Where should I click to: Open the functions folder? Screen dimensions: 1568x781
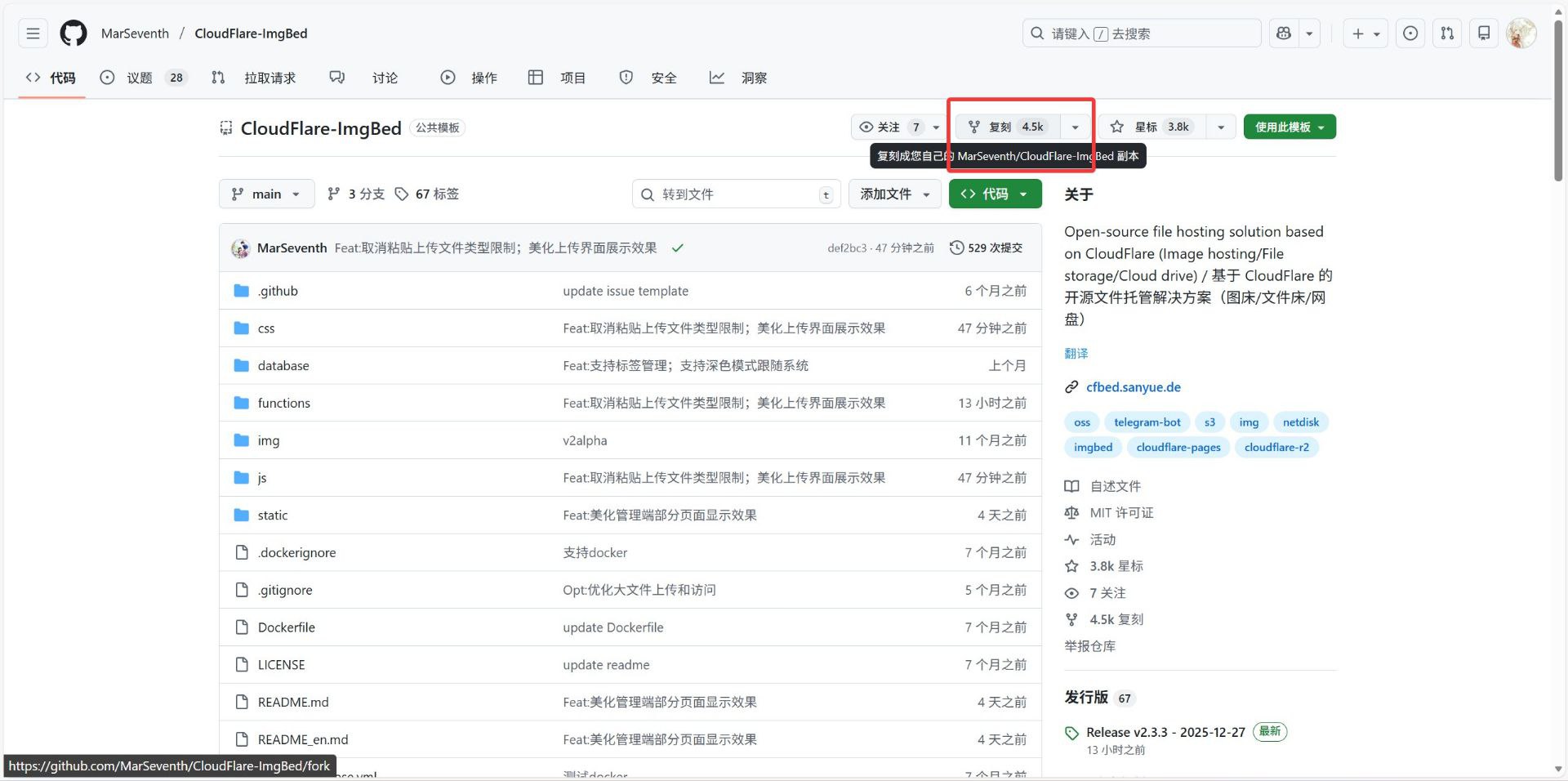[x=283, y=403]
